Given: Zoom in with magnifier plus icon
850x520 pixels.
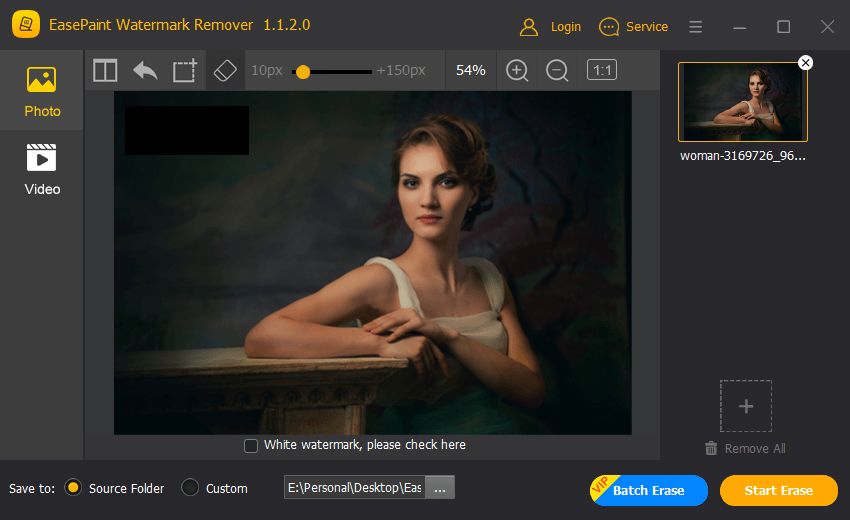Looking at the screenshot, I should pos(517,70).
